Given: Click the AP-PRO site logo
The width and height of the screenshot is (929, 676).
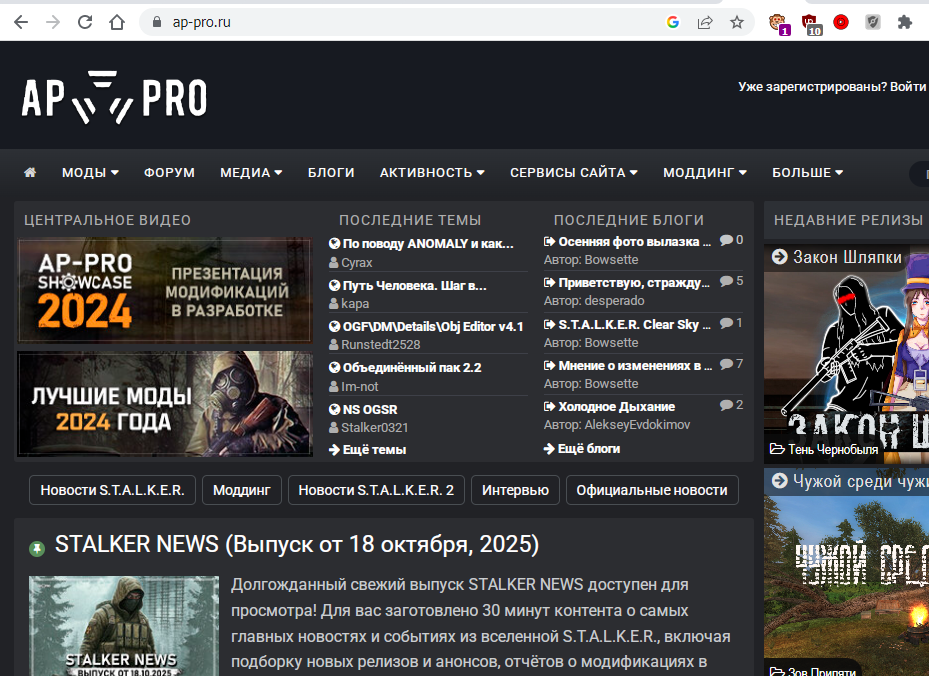Looking at the screenshot, I should (114, 97).
